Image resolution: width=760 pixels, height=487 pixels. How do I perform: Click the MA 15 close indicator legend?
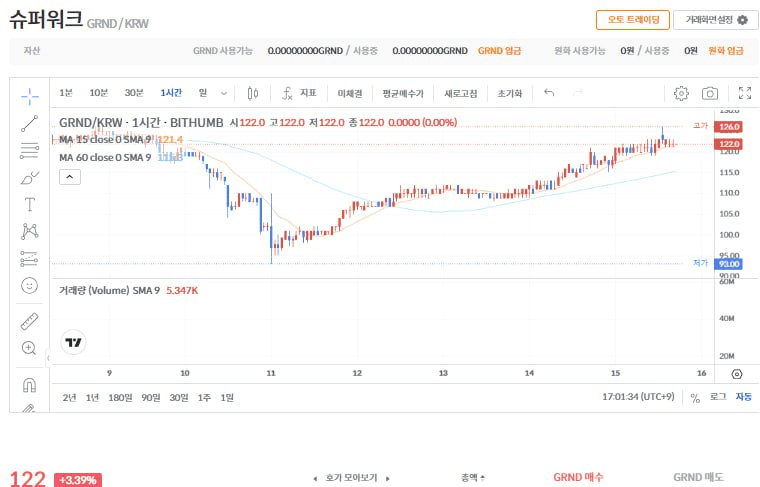coord(105,140)
